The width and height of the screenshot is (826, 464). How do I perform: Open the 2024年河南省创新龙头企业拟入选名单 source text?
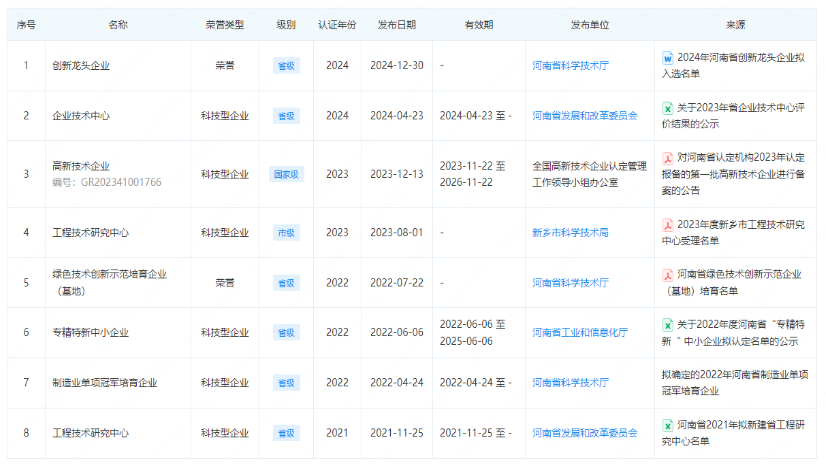coord(738,66)
